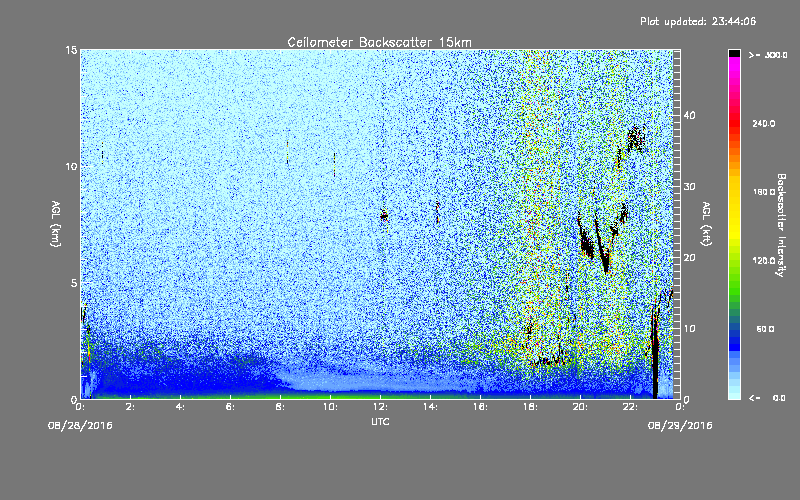Click the '22:' hour label on time axis
Screen dimensions: 800x500
point(630,407)
